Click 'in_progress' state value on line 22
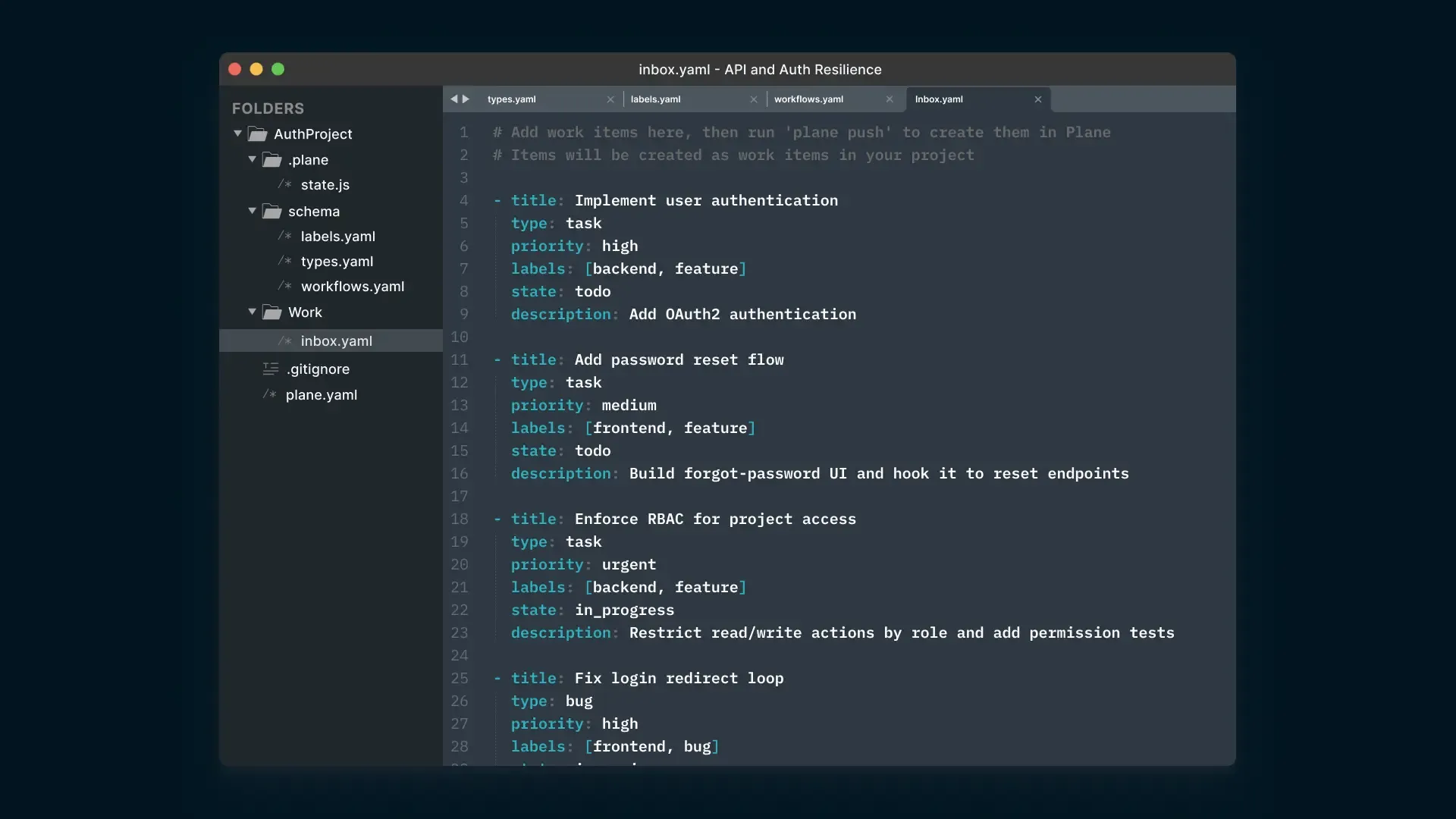This screenshot has width=1456, height=819. (624, 610)
